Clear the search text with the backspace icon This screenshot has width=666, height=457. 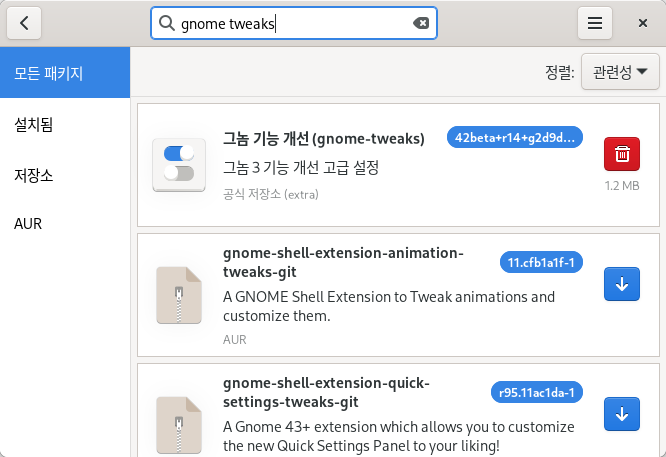pyautogui.click(x=421, y=23)
